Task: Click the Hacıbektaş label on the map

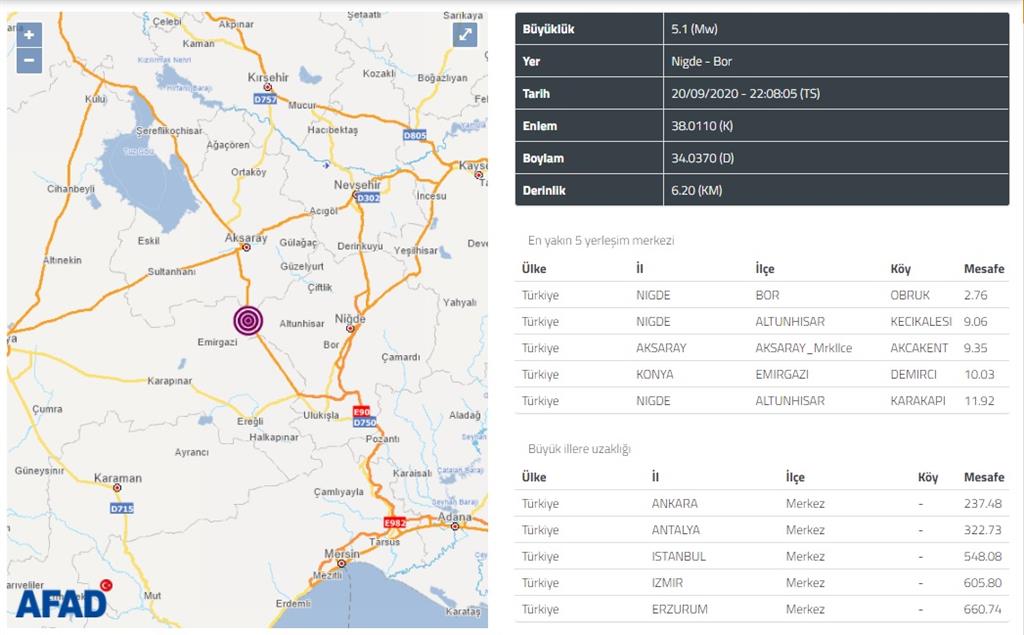Action: 332,130
